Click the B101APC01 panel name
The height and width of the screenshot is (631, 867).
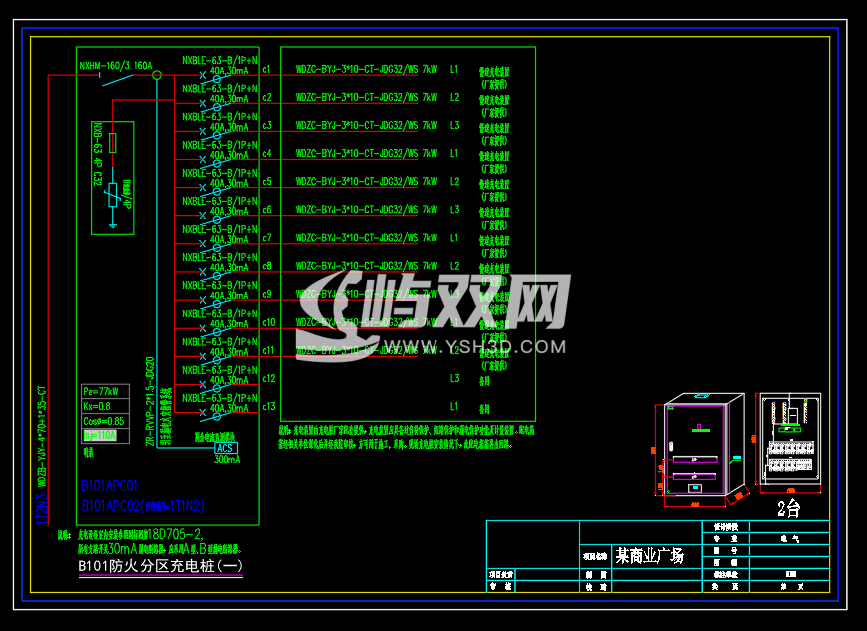(109, 486)
